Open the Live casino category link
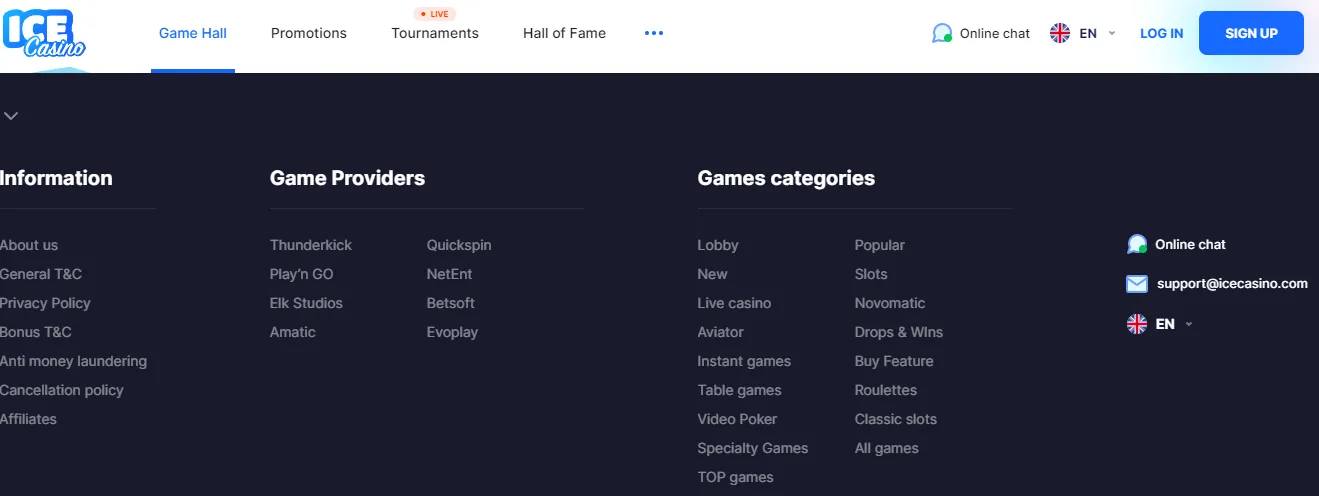Viewport: 1319px width, 496px height. coord(734,303)
